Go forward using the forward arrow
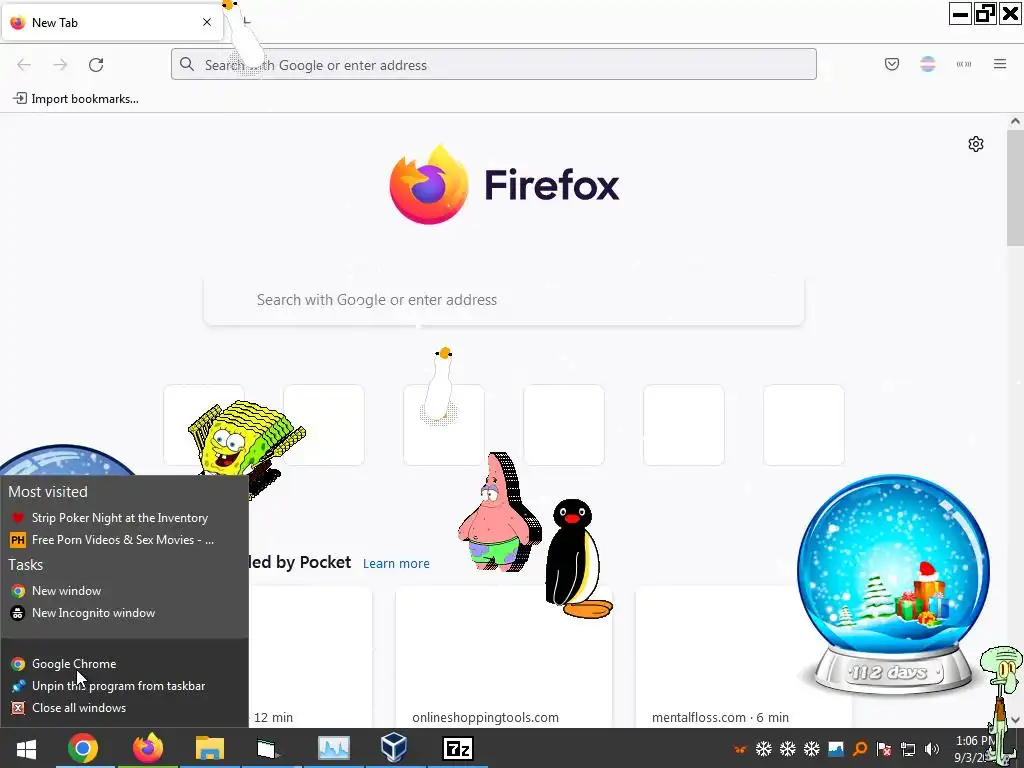The image size is (1024, 768). click(60, 65)
